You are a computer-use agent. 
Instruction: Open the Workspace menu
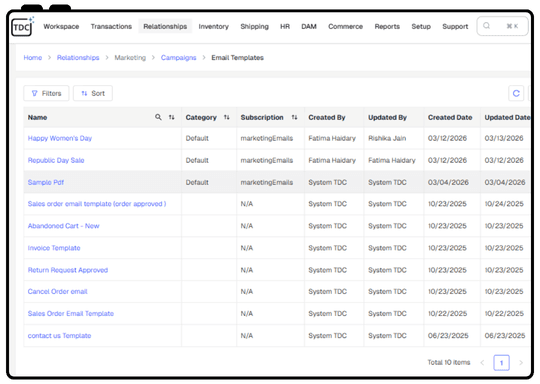[61, 27]
